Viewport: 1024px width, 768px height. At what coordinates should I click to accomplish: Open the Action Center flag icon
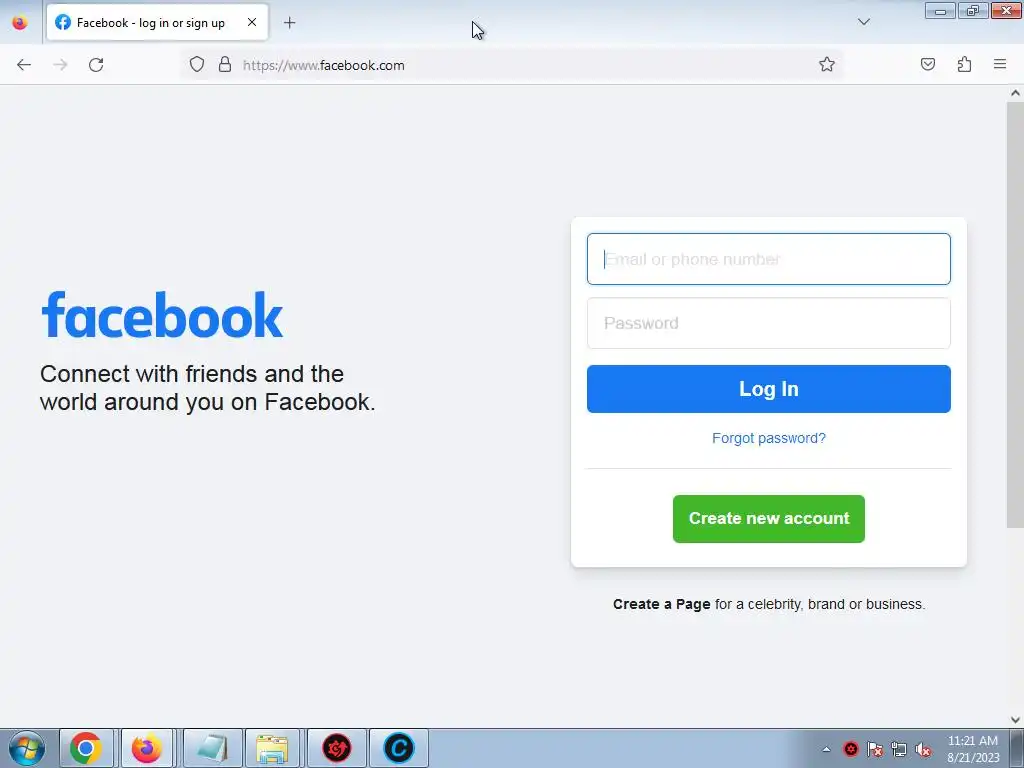pos(874,749)
